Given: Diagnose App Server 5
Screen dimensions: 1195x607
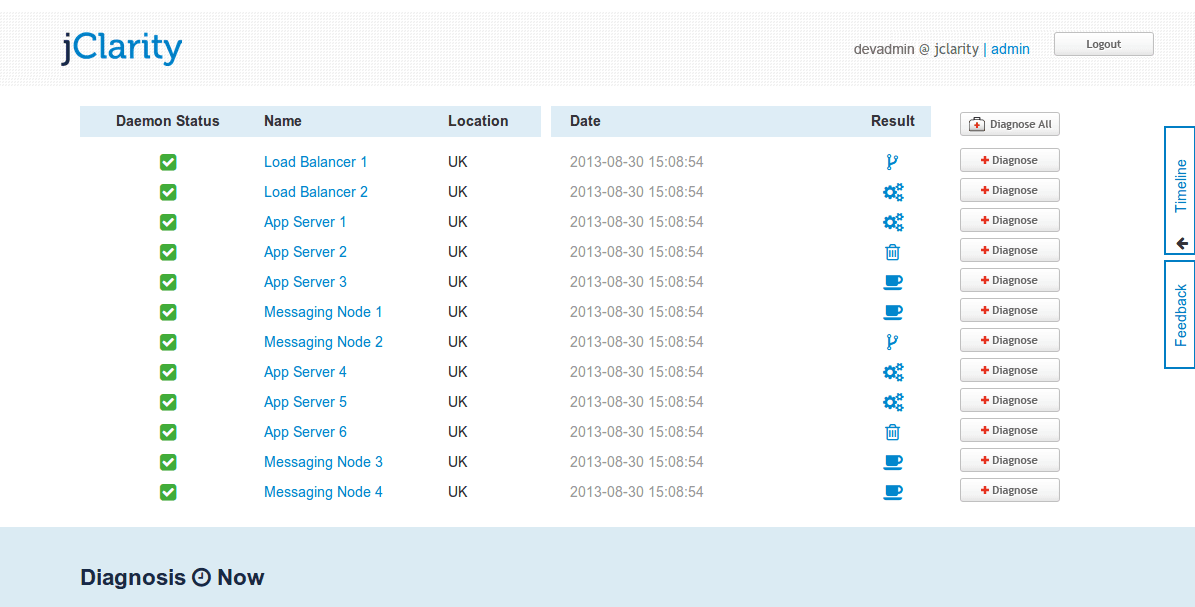Looking at the screenshot, I should [x=1010, y=400].
